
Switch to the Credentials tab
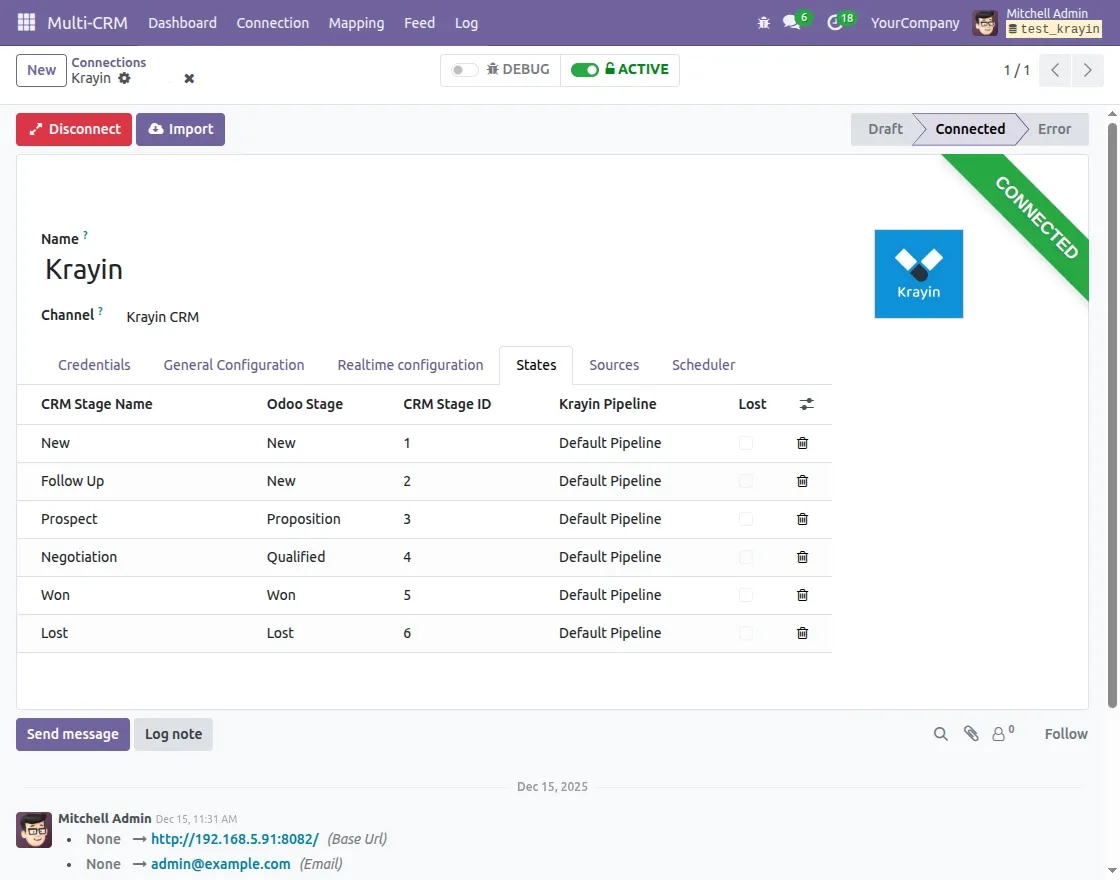94,365
